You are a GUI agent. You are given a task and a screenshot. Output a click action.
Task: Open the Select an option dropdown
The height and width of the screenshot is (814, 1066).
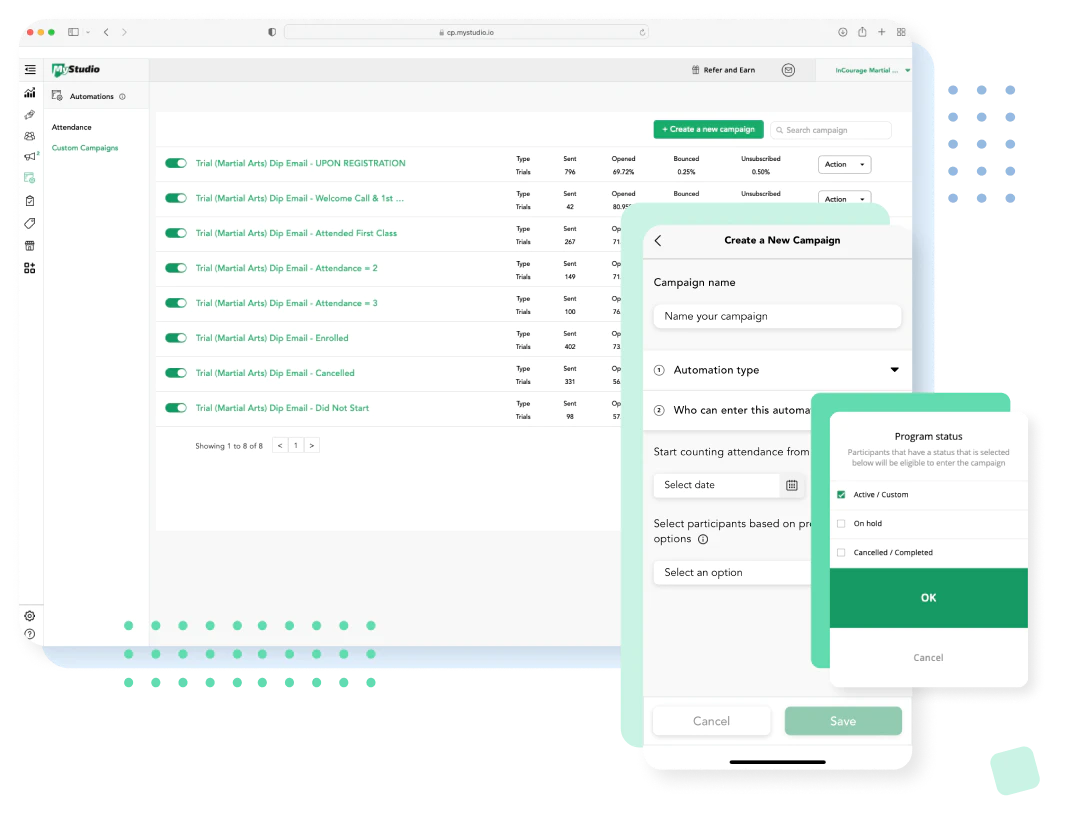tap(732, 573)
